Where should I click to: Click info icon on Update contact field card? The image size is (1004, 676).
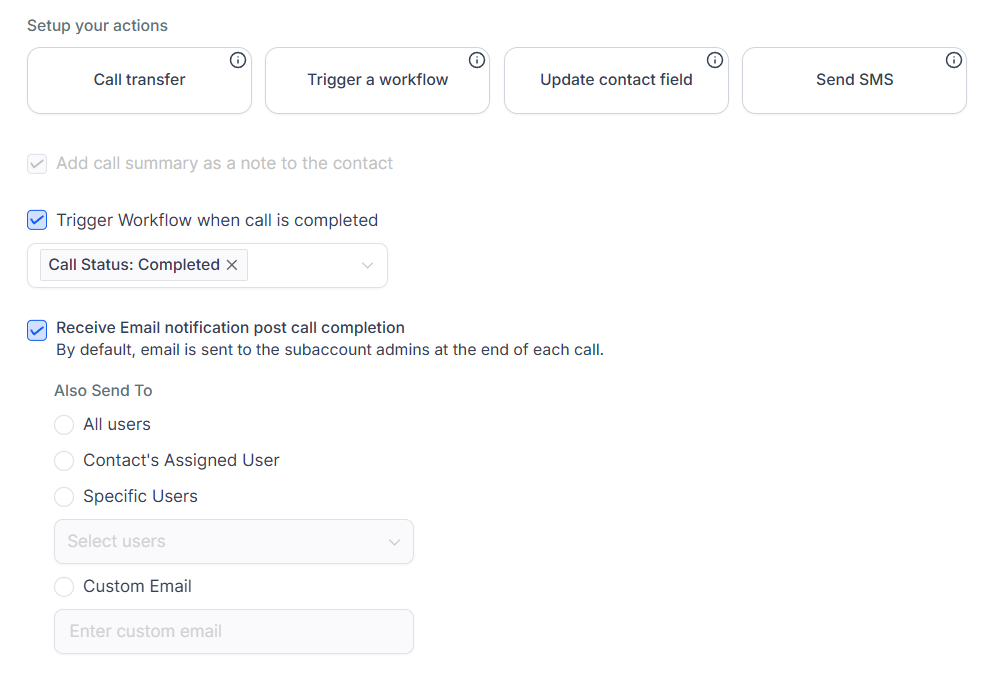pyautogui.click(x=715, y=60)
